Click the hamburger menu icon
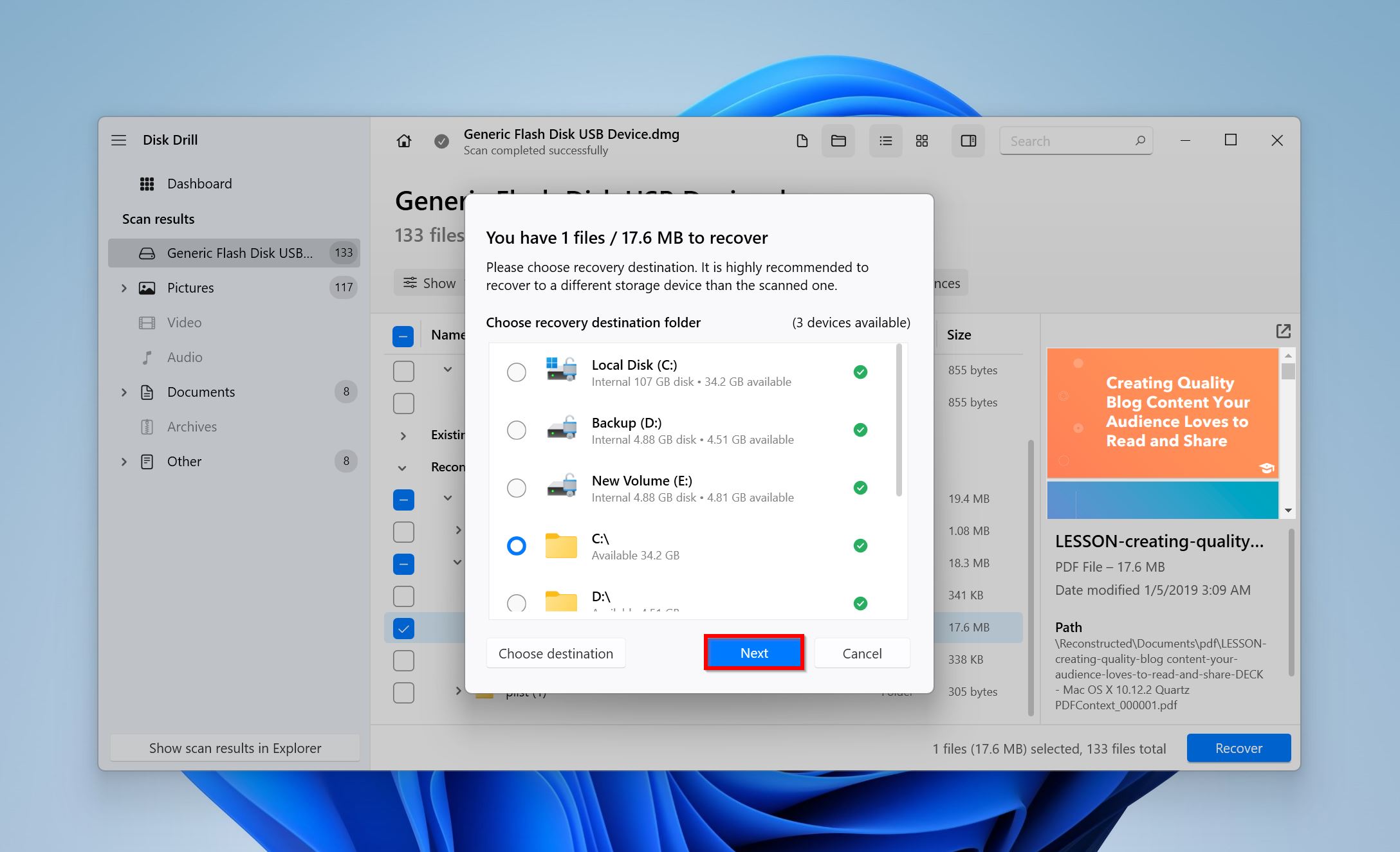The height and width of the screenshot is (852, 1400). (118, 140)
